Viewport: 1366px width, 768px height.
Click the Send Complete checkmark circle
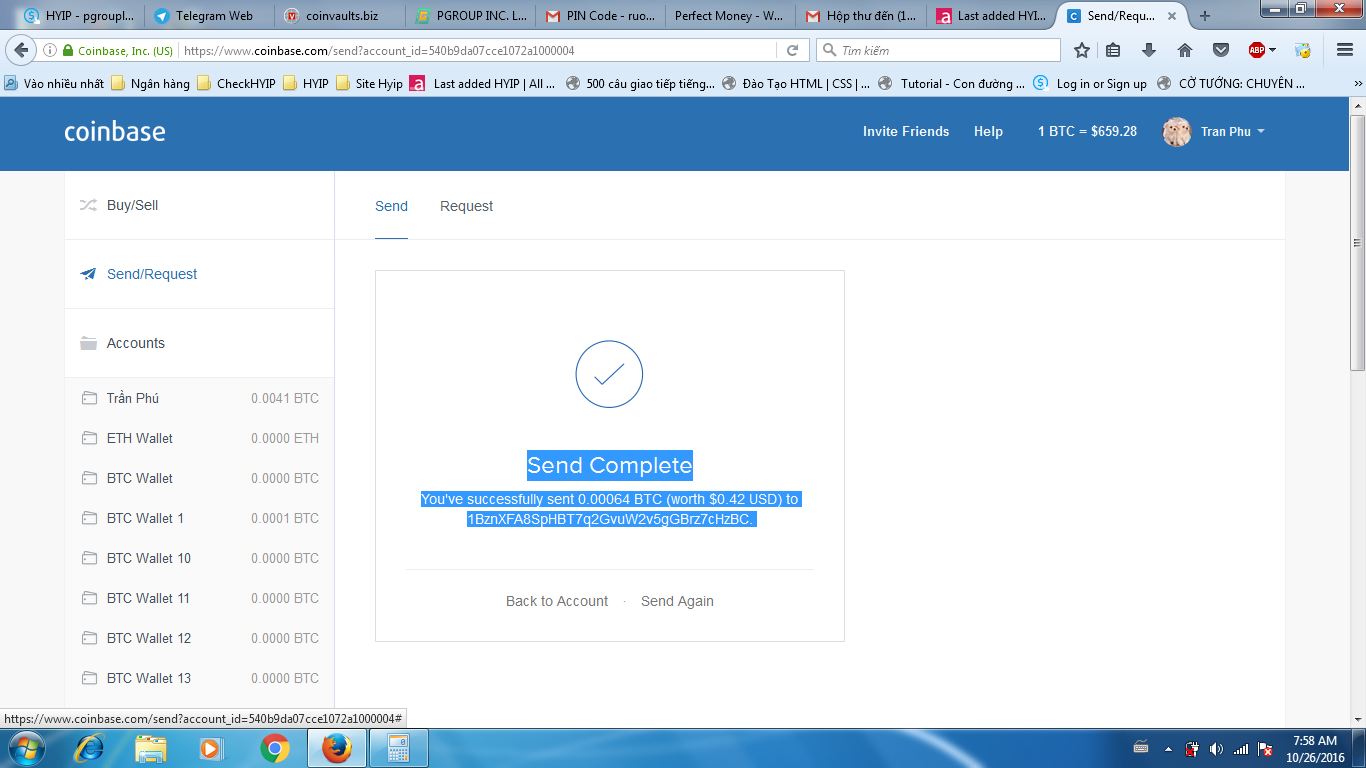pos(609,374)
